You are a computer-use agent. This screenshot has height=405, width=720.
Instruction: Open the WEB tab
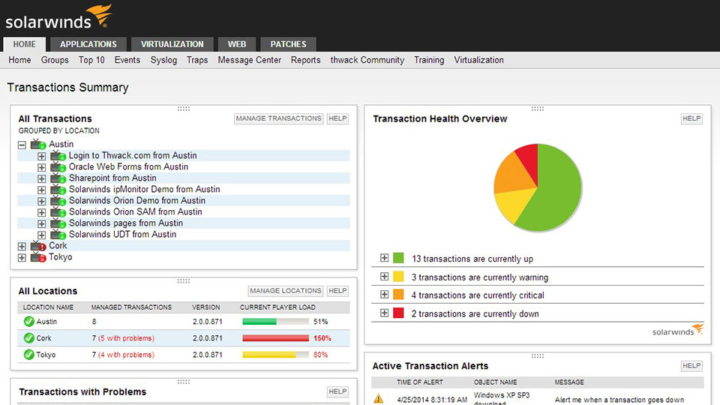pyautogui.click(x=237, y=44)
